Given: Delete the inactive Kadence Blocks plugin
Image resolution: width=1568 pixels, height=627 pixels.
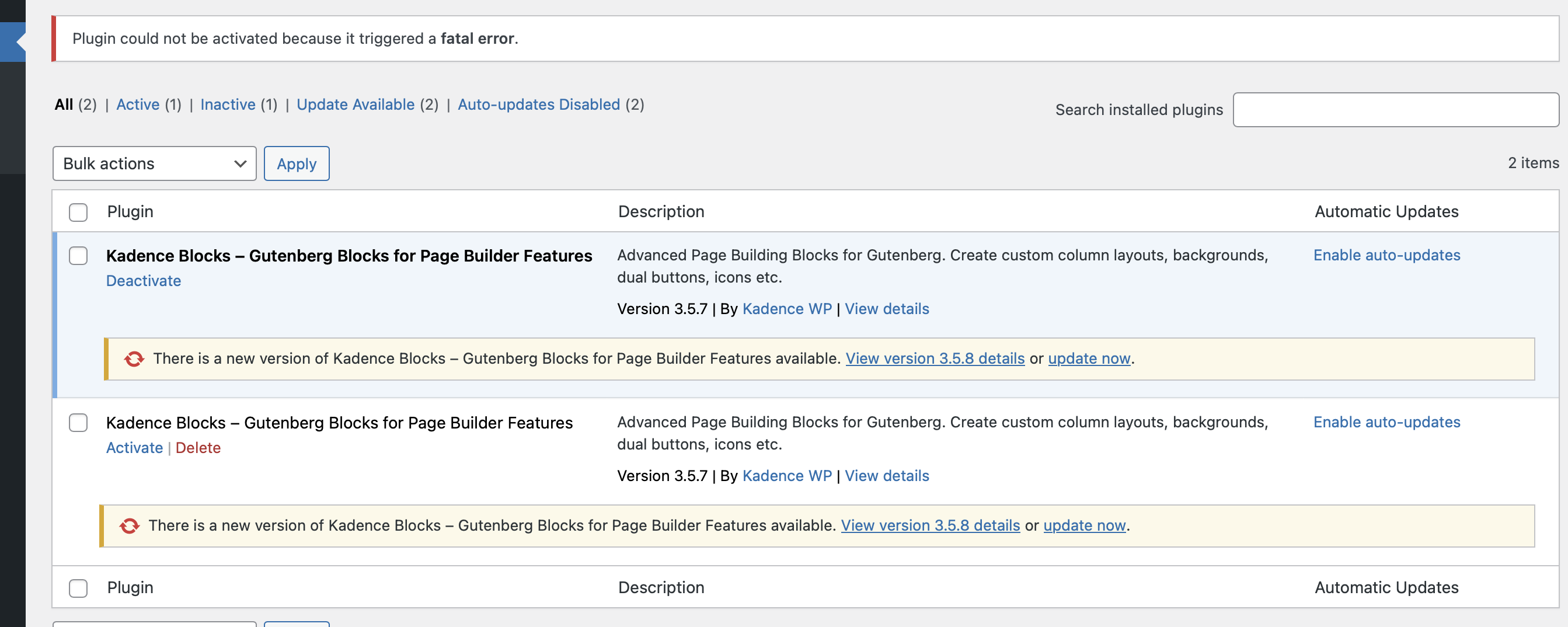Looking at the screenshot, I should tap(198, 447).
